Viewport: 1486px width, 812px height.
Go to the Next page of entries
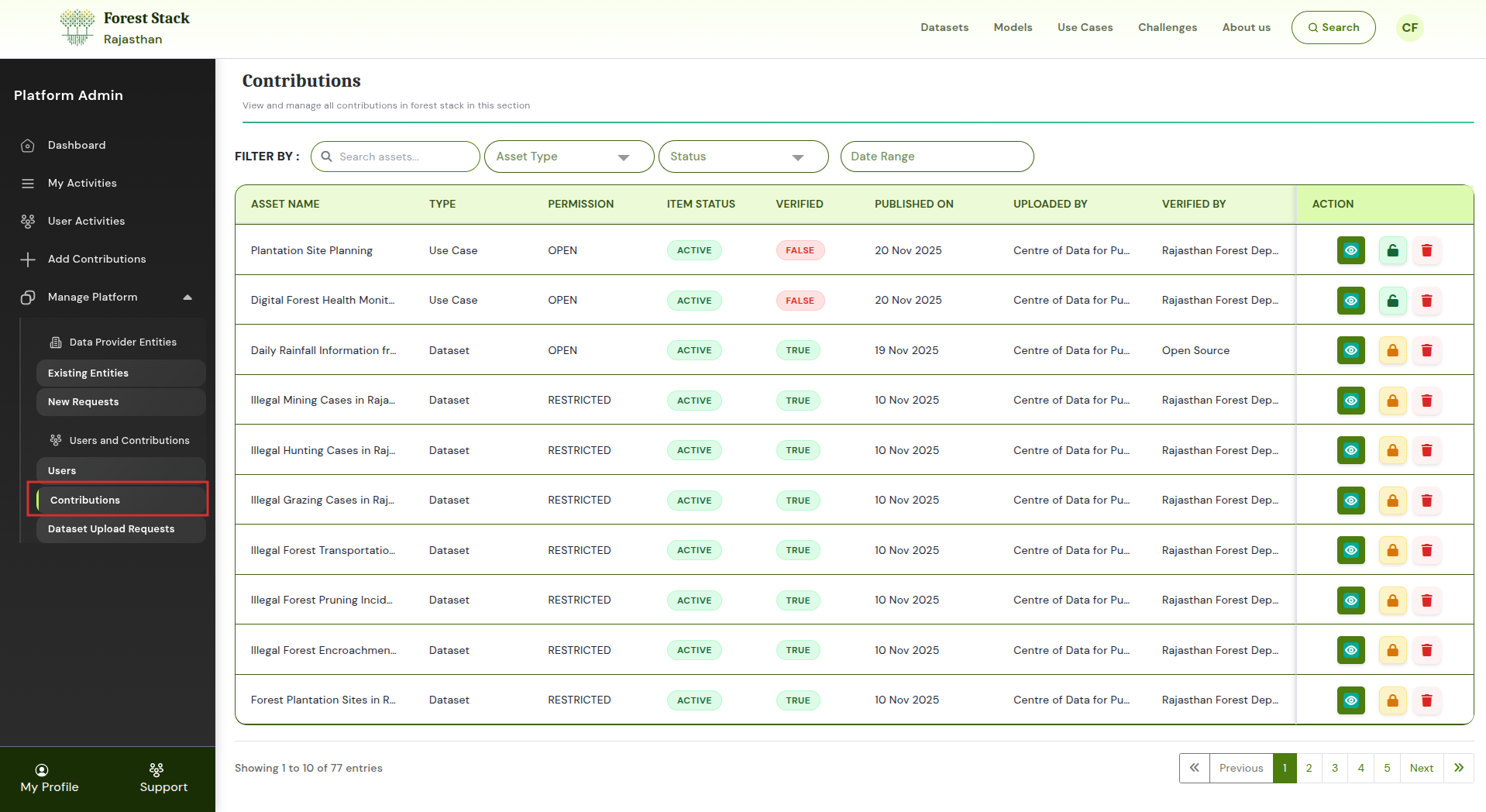click(x=1421, y=768)
